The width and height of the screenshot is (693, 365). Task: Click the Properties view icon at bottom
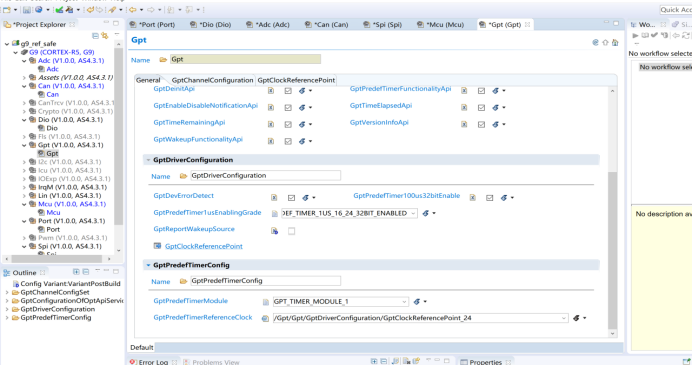pos(464,361)
